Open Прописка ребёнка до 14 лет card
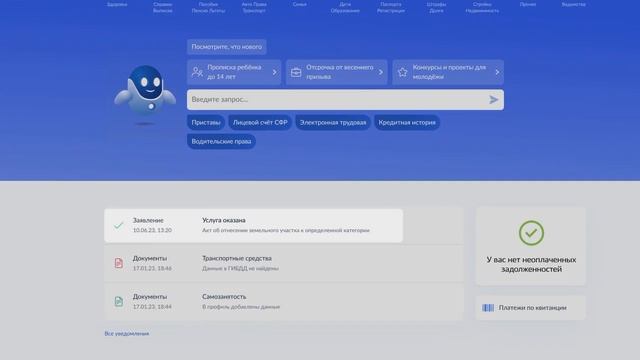640x360 pixels. [234, 72]
